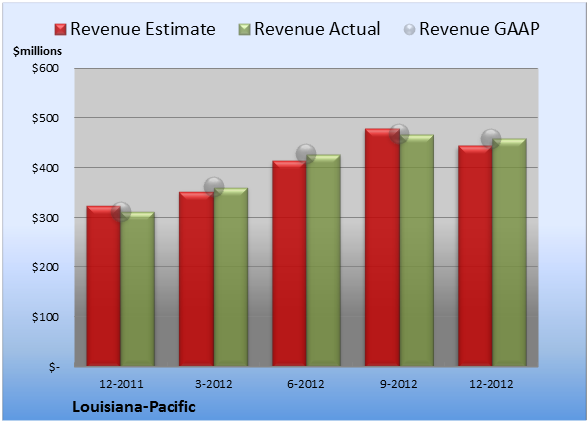Click the 9-2012 quarter label
This screenshot has width=588, height=422.
click(398, 384)
